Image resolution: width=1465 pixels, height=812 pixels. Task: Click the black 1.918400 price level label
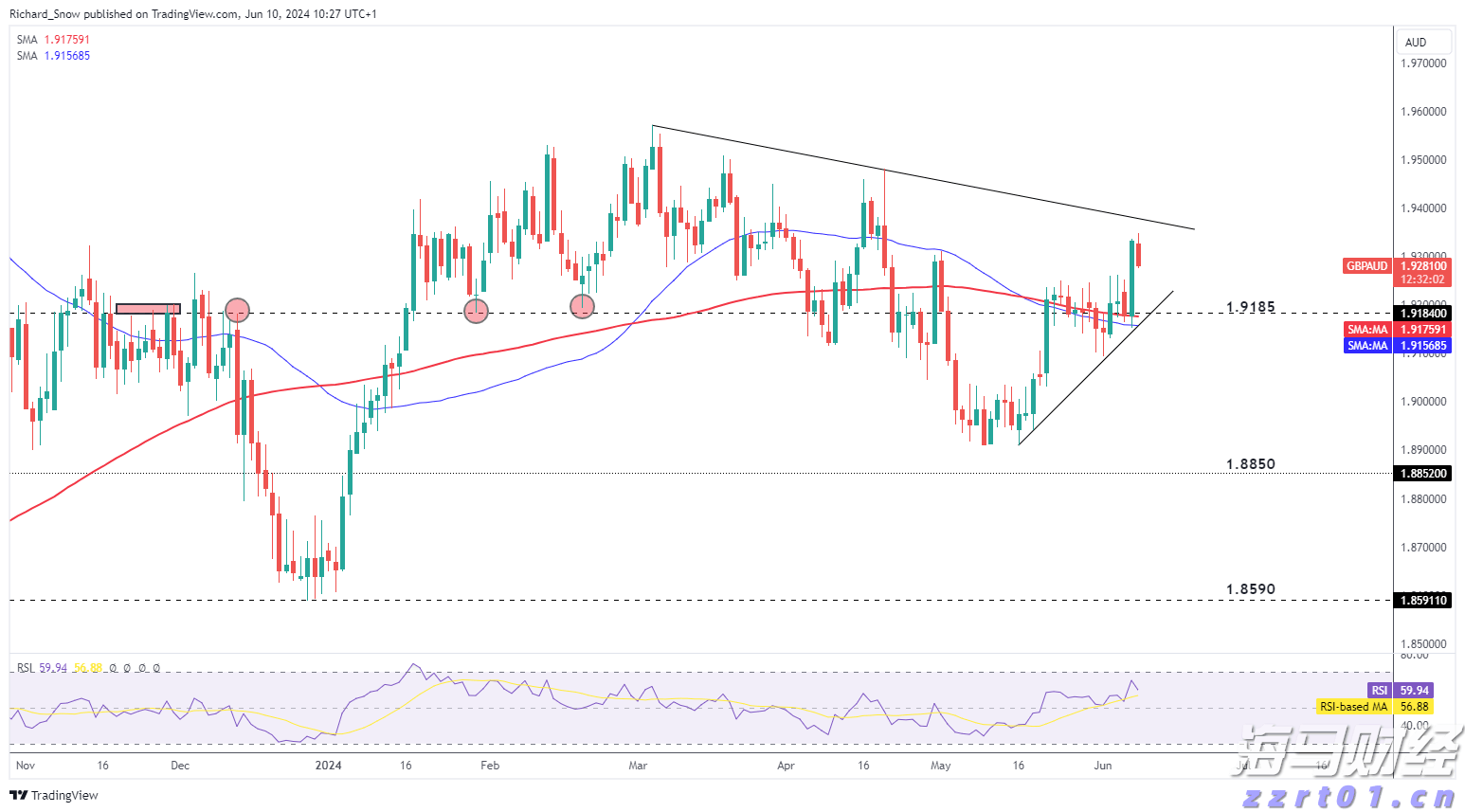coord(1422,314)
